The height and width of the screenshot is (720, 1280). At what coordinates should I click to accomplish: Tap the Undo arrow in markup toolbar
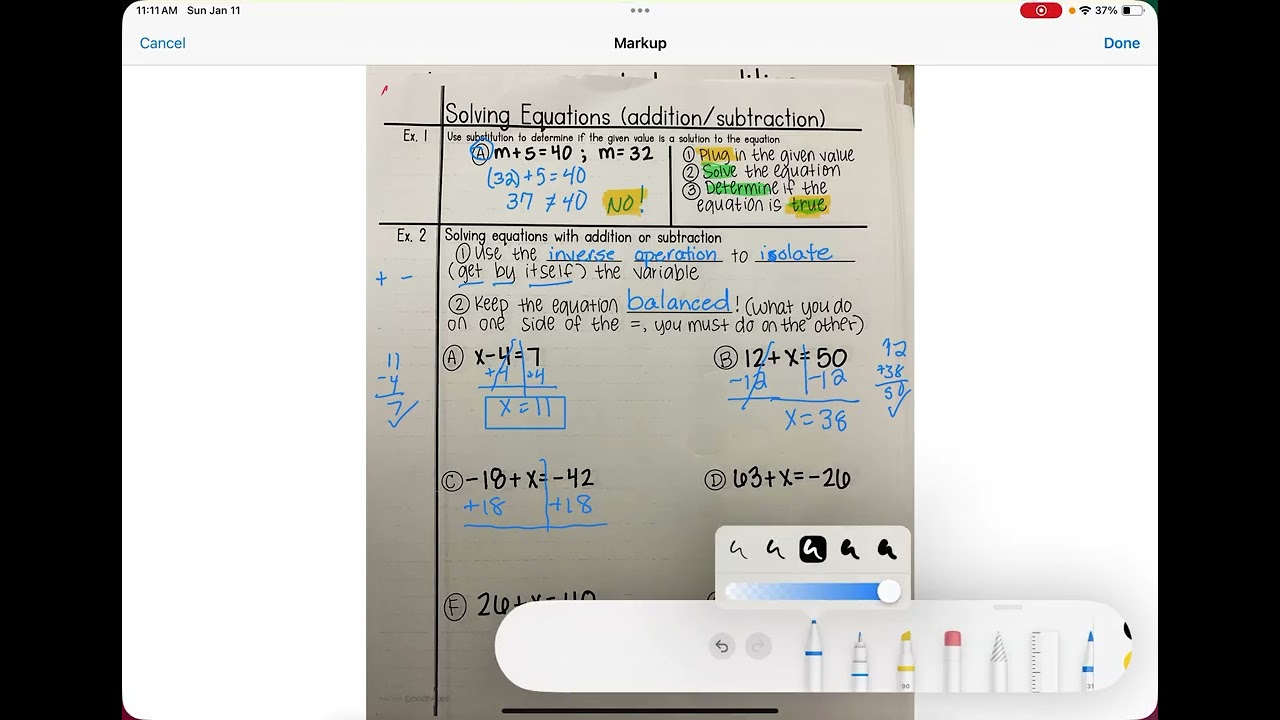721,646
